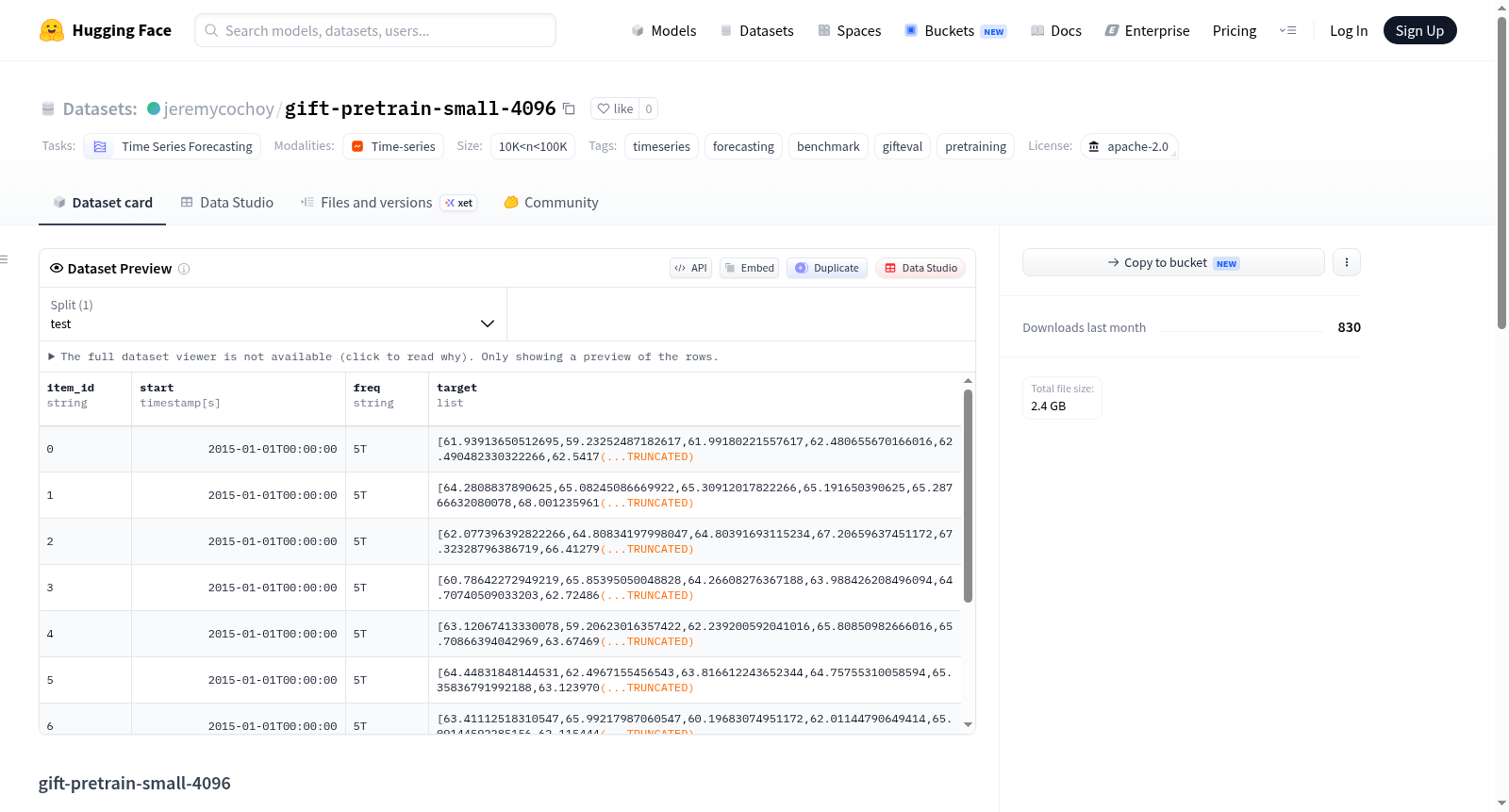Click the pretraining tag

coord(975,146)
